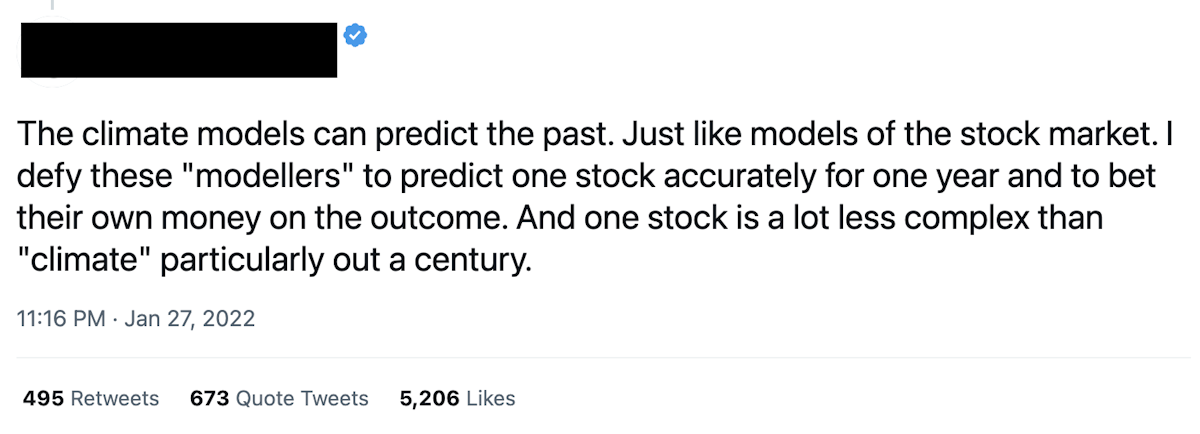Image resolution: width=1200 pixels, height=434 pixels.
Task: Open the 673 Quote Tweets list
Action: (279, 398)
